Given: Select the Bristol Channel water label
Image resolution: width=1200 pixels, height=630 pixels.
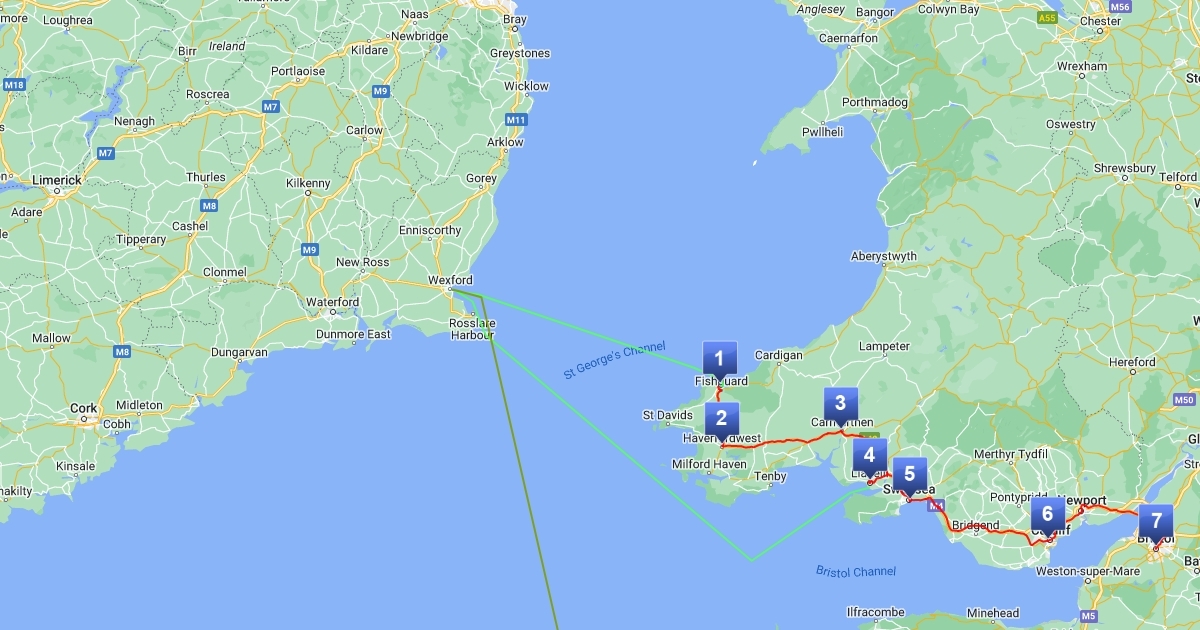Looking at the screenshot, I should pos(856,571).
